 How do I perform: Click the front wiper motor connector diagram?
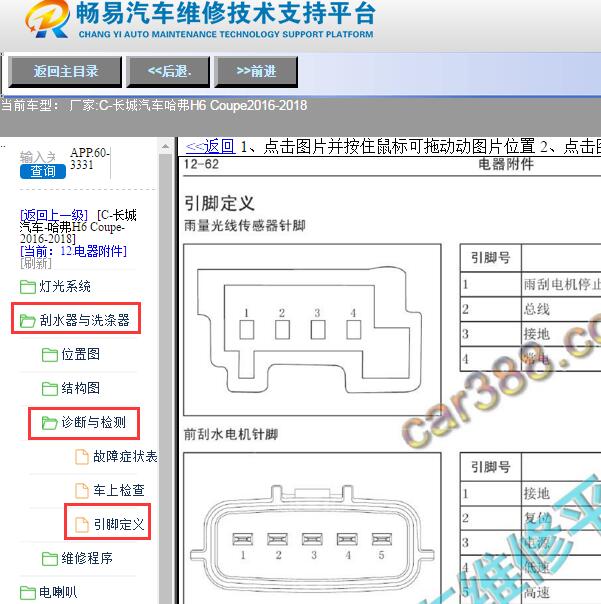click(x=312, y=528)
